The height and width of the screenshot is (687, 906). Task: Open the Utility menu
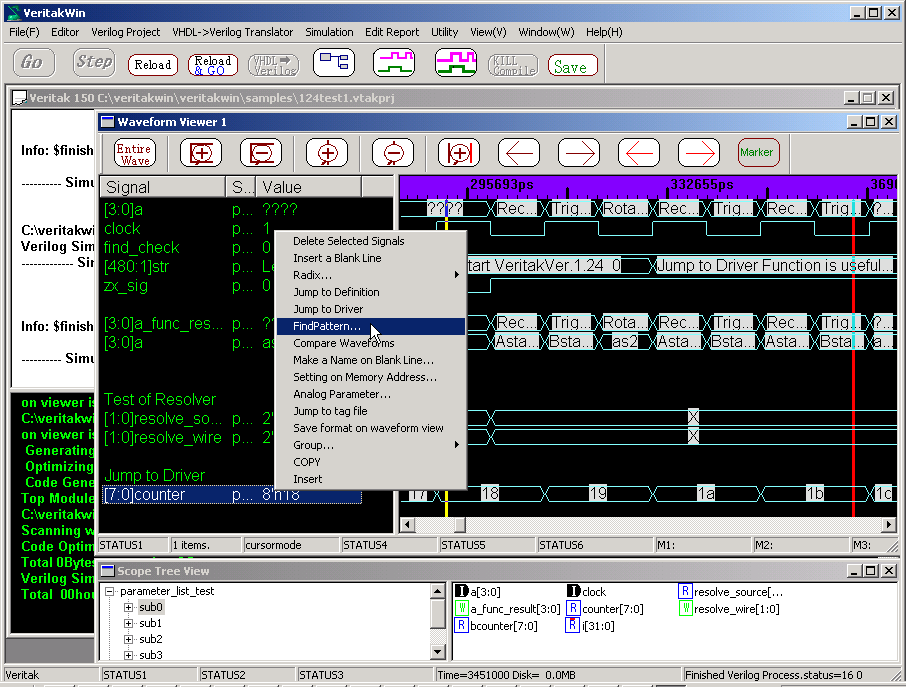[x=444, y=32]
